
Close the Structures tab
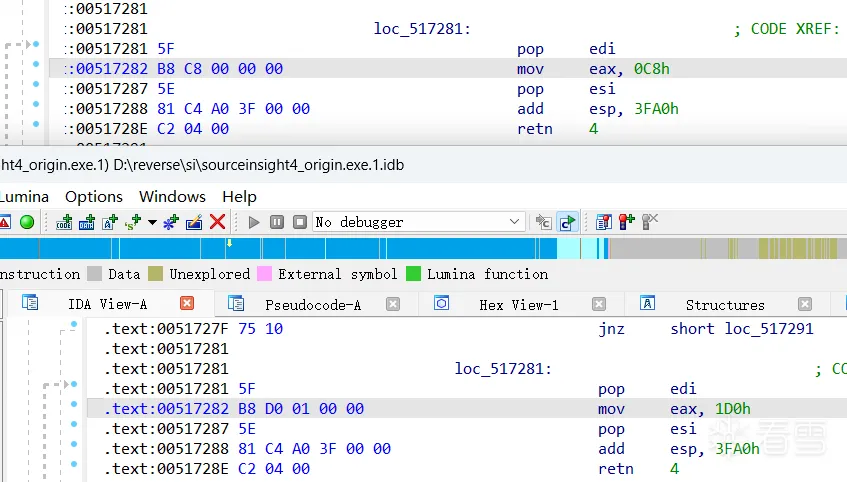pos(805,304)
